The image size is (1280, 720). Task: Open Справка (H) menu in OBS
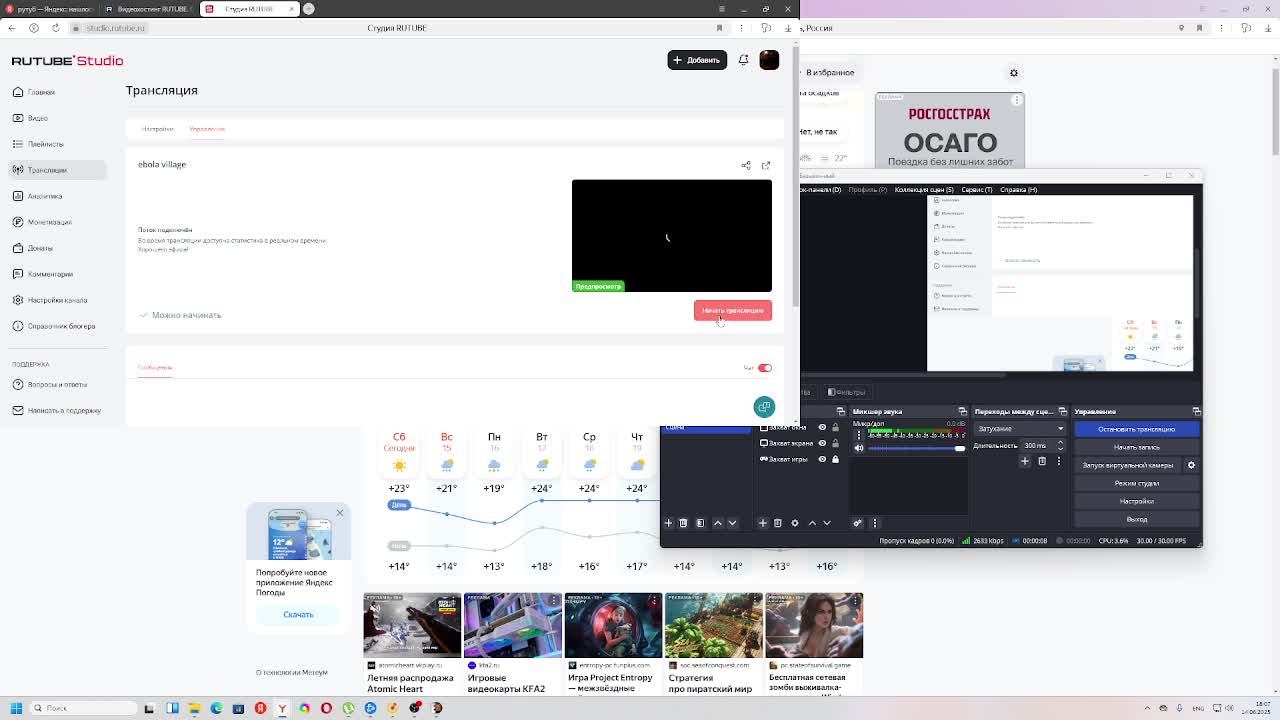point(1019,189)
